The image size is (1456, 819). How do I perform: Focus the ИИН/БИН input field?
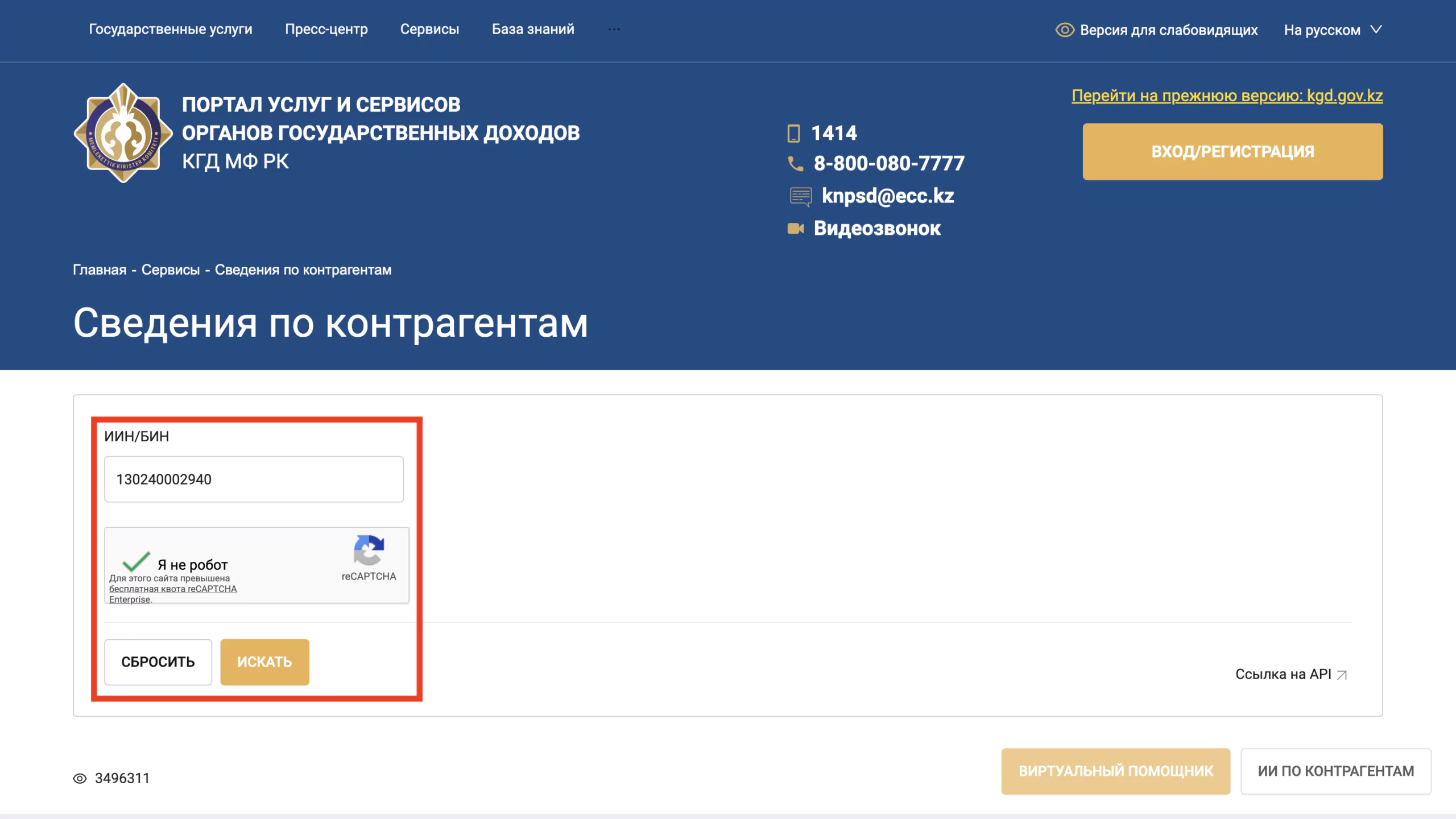pos(254,479)
